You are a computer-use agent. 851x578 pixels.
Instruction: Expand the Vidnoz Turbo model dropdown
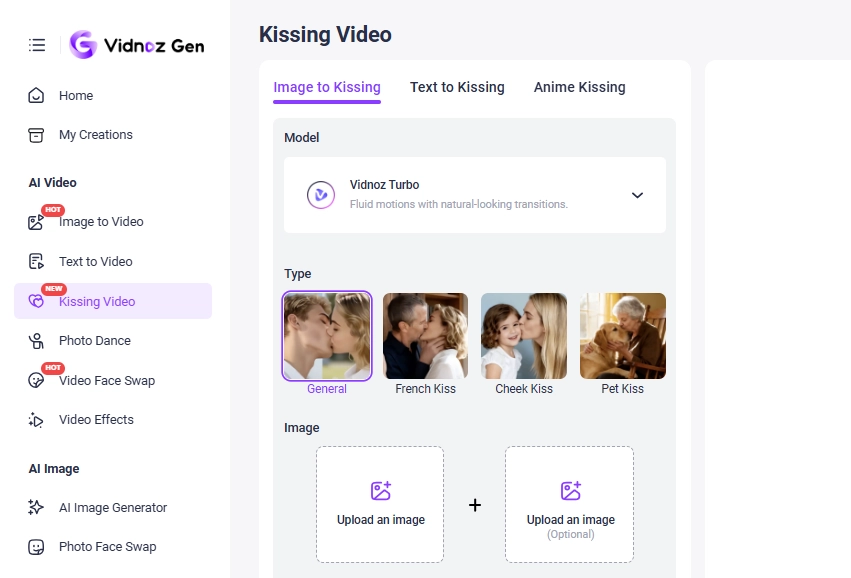(637, 195)
